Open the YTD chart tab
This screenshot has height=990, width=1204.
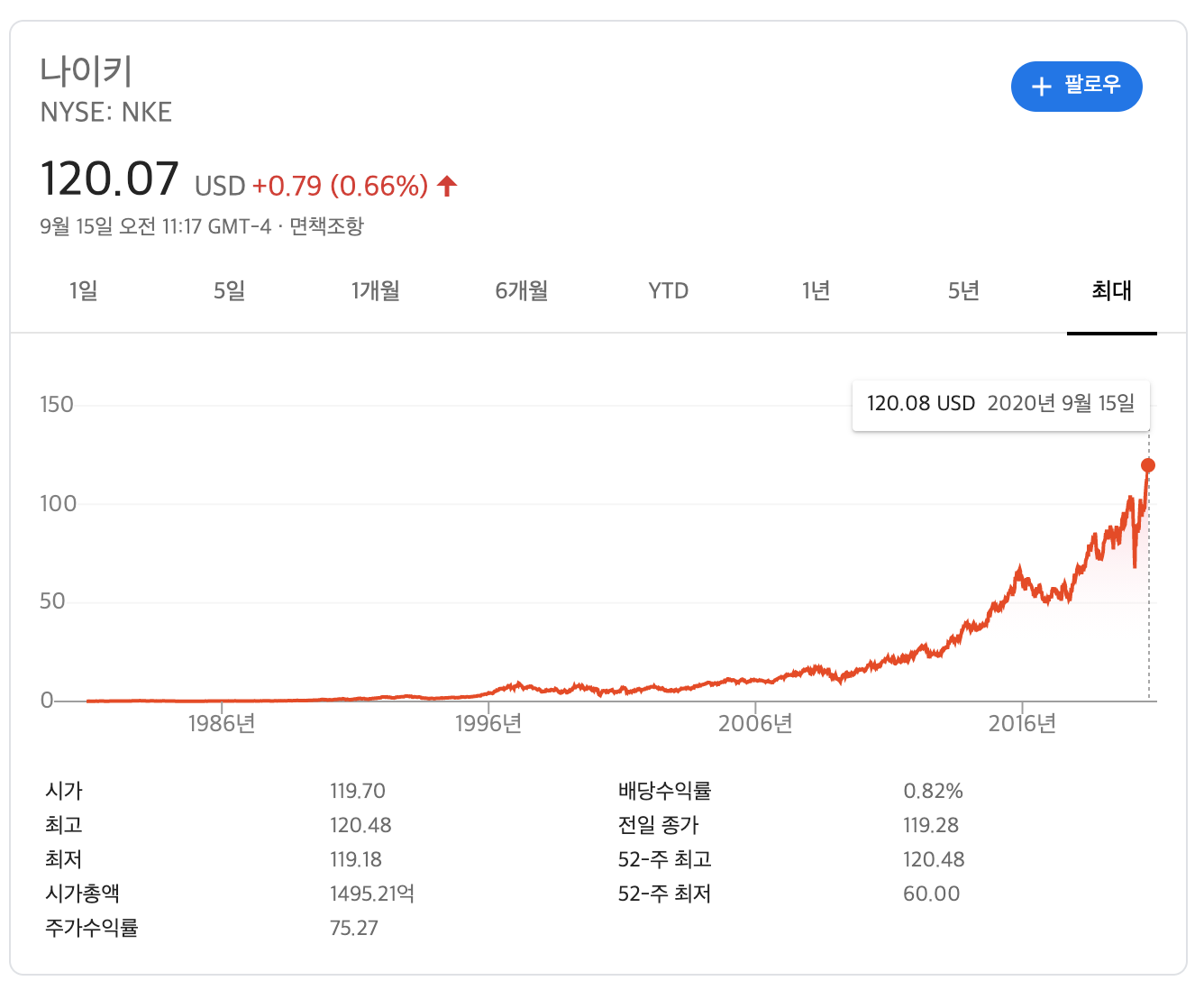coord(669,290)
